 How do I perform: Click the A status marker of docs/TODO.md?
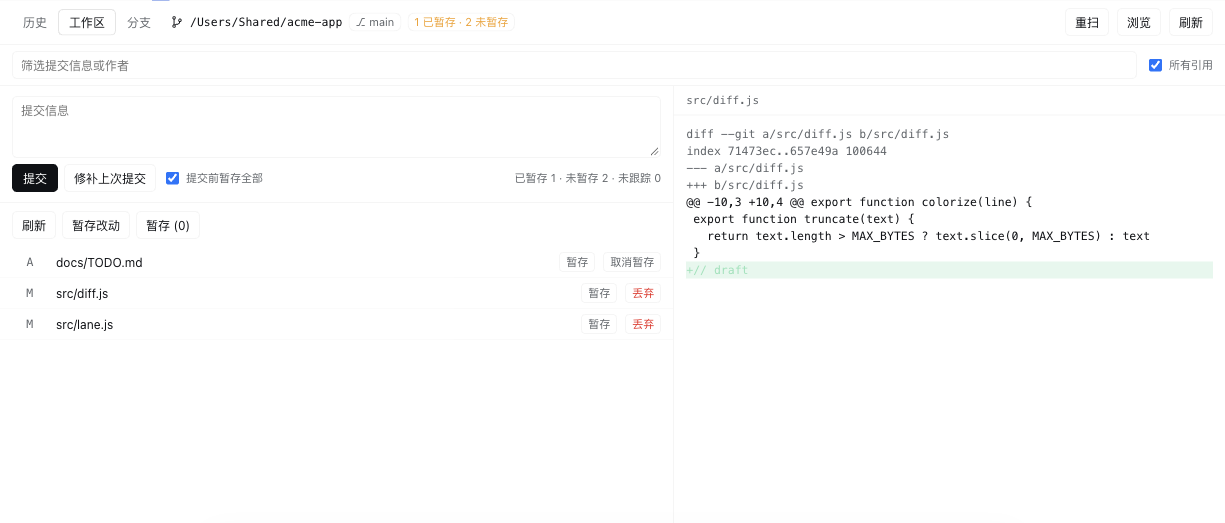(30, 262)
